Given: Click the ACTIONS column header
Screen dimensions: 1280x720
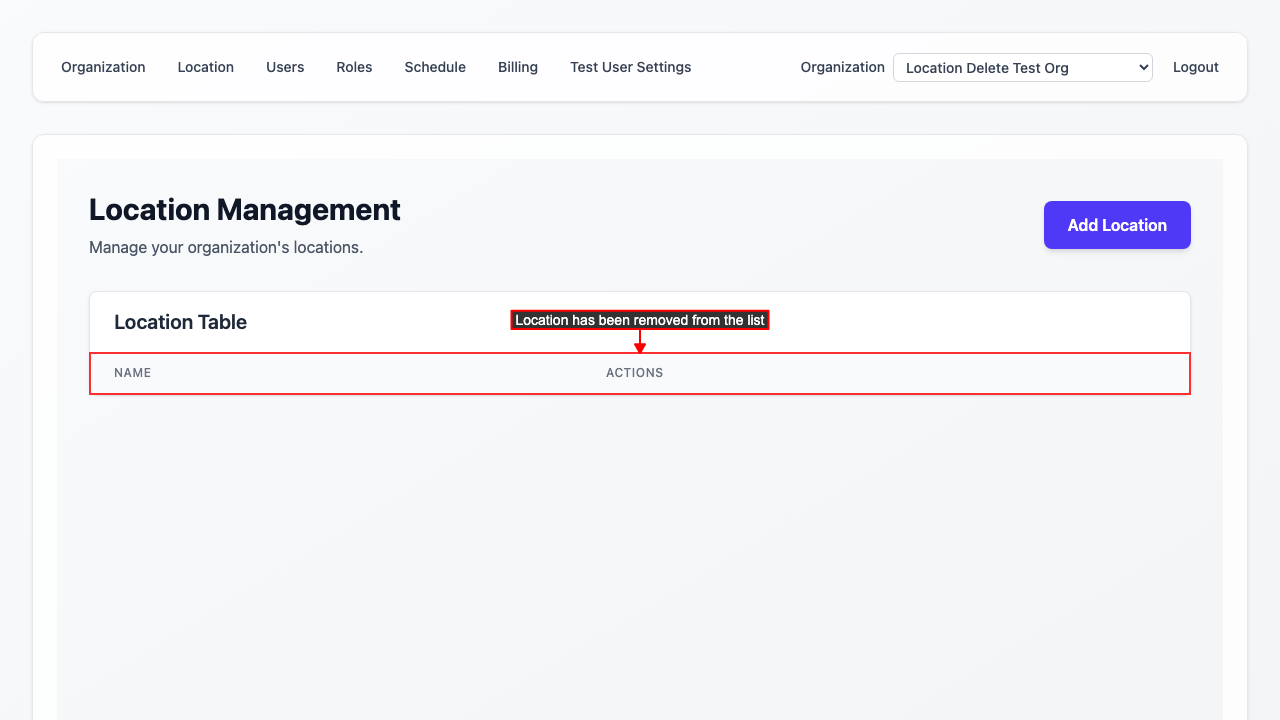Looking at the screenshot, I should (x=634, y=373).
